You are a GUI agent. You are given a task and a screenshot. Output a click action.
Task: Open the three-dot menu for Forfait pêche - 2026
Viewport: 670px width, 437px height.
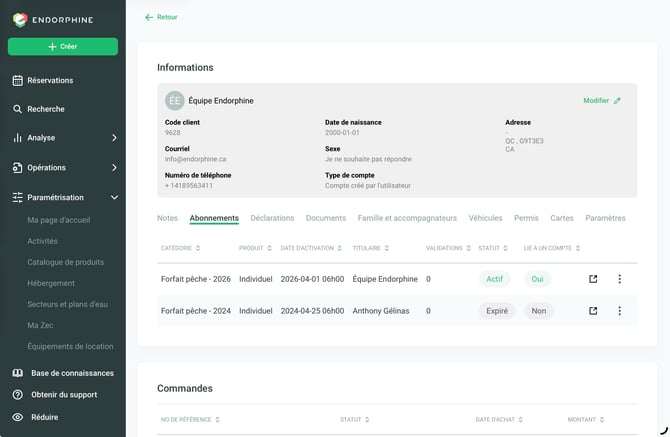[619, 279]
